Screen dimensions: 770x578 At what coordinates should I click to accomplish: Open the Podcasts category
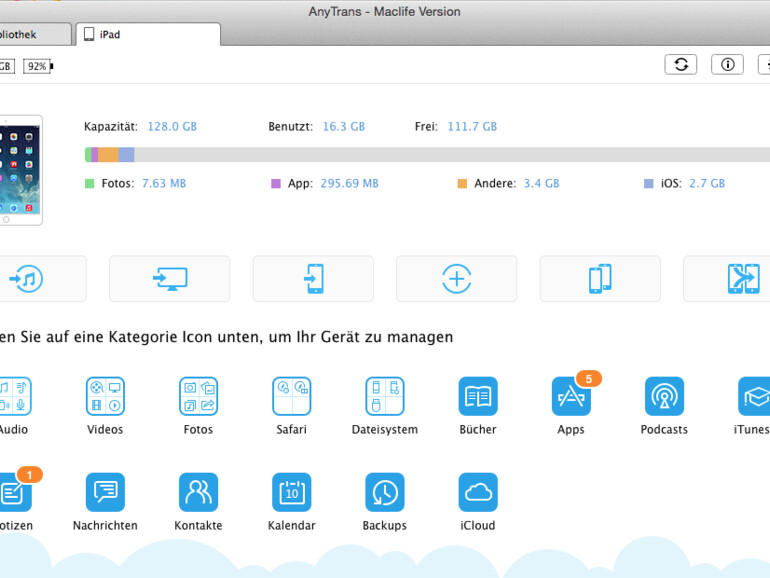(x=664, y=397)
